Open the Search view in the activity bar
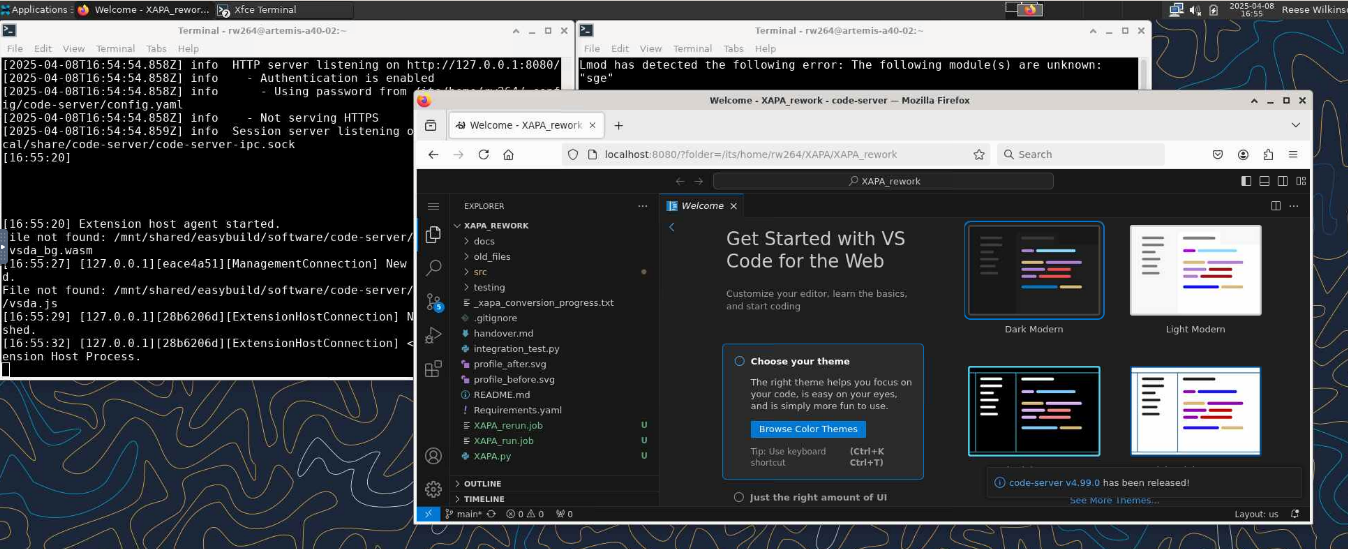 pos(433,268)
